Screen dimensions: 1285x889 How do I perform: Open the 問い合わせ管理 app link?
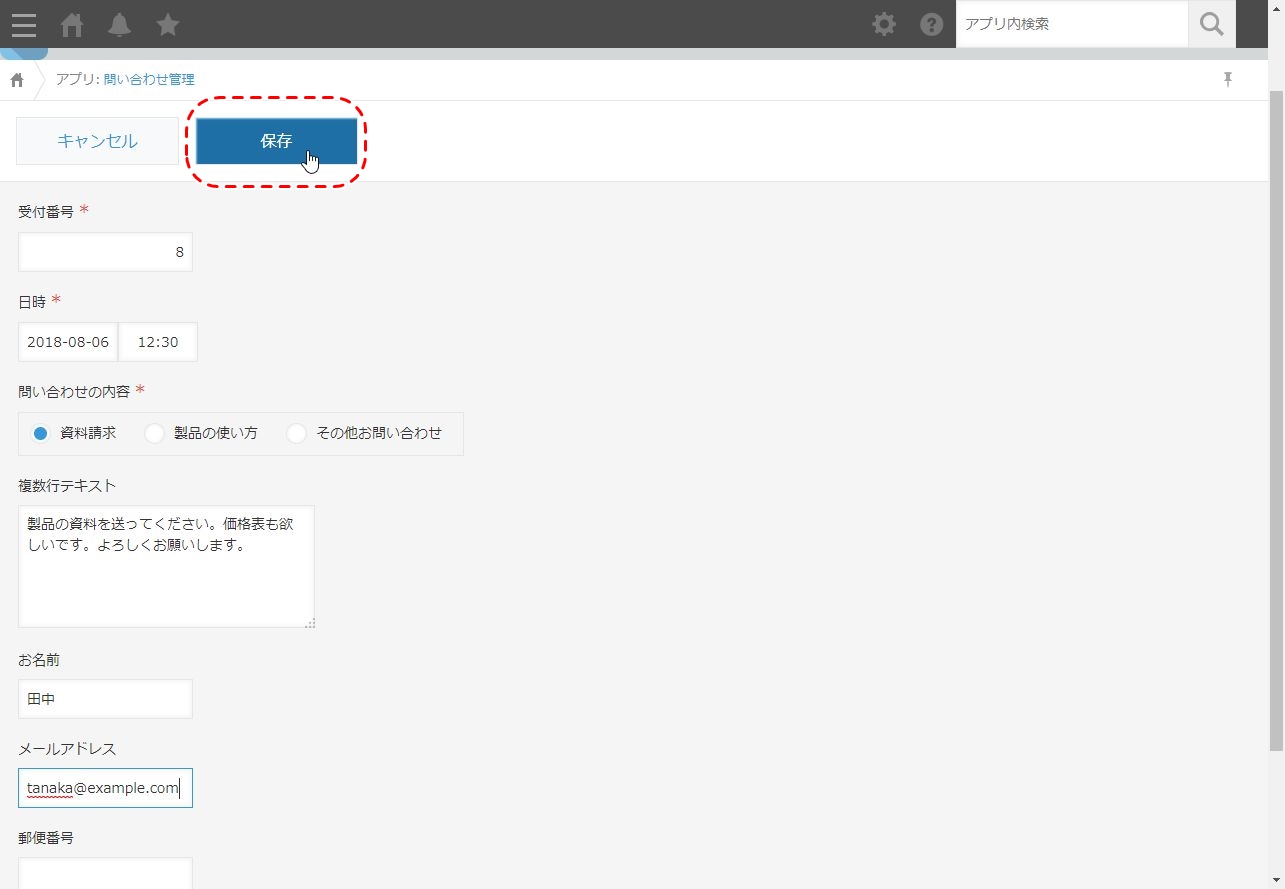pyautogui.click(x=149, y=79)
